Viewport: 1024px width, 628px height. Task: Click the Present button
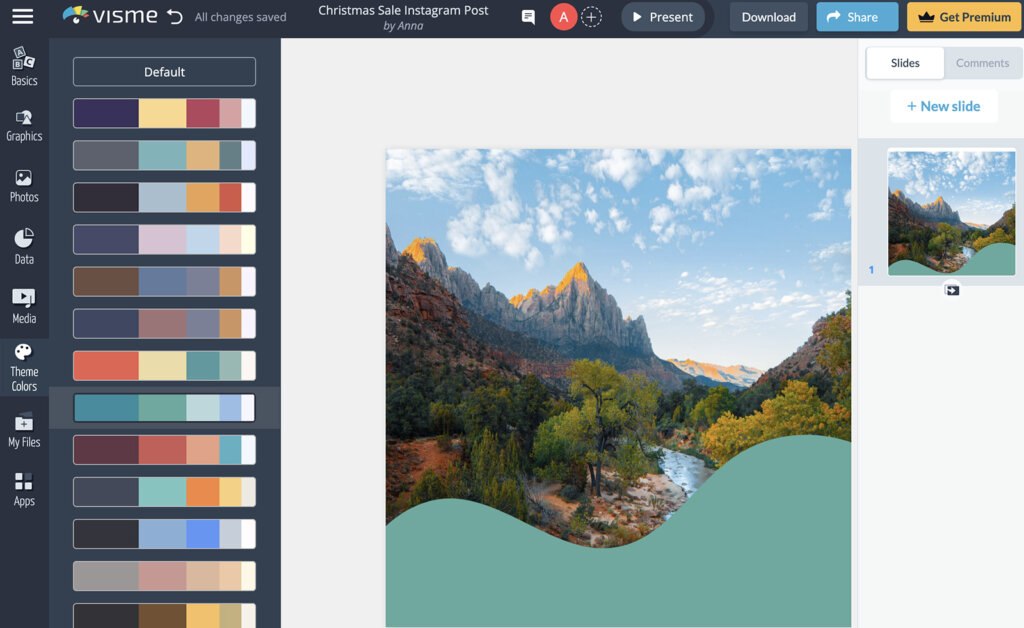663,17
